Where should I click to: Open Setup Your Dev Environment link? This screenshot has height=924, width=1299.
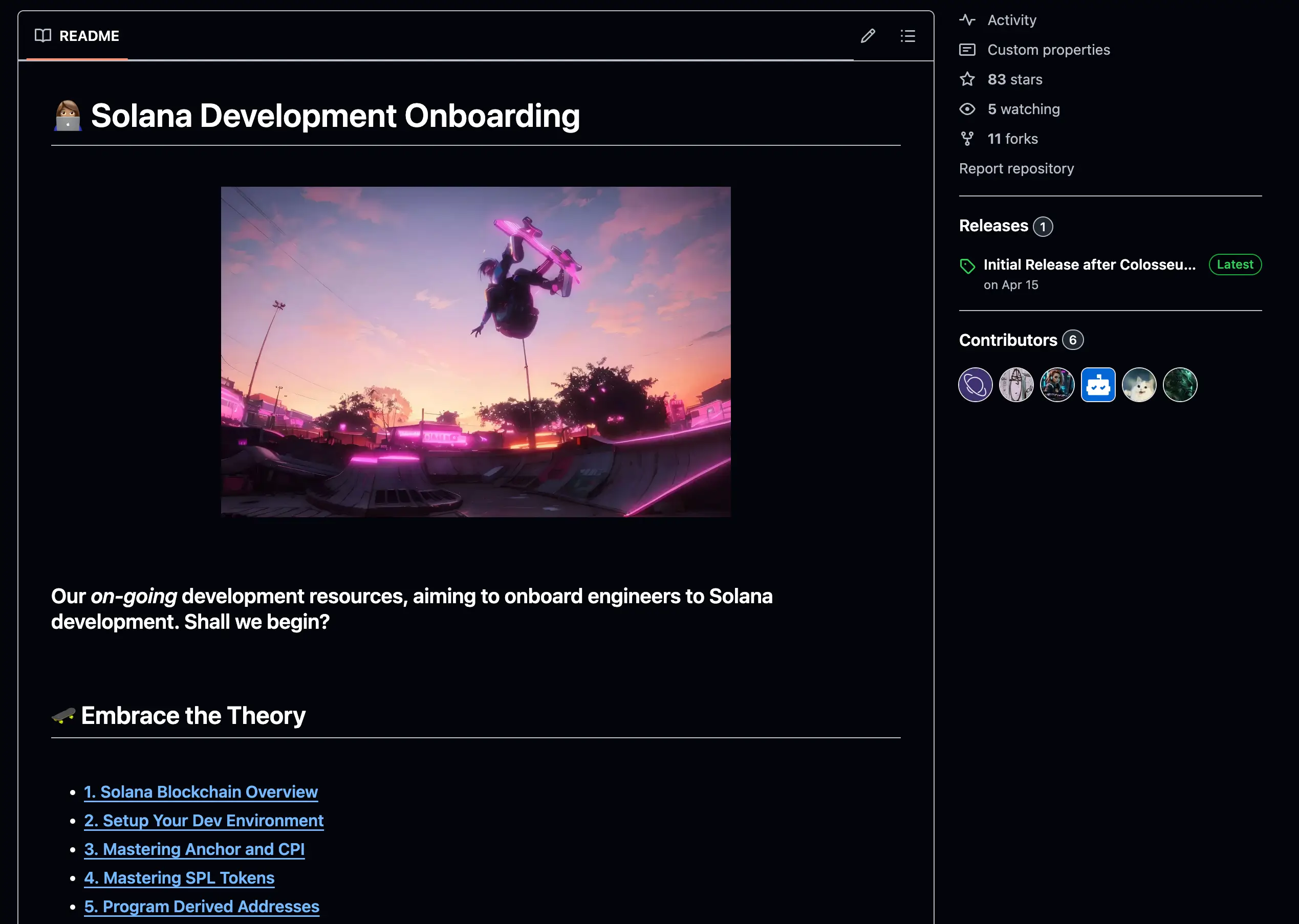tap(203, 821)
